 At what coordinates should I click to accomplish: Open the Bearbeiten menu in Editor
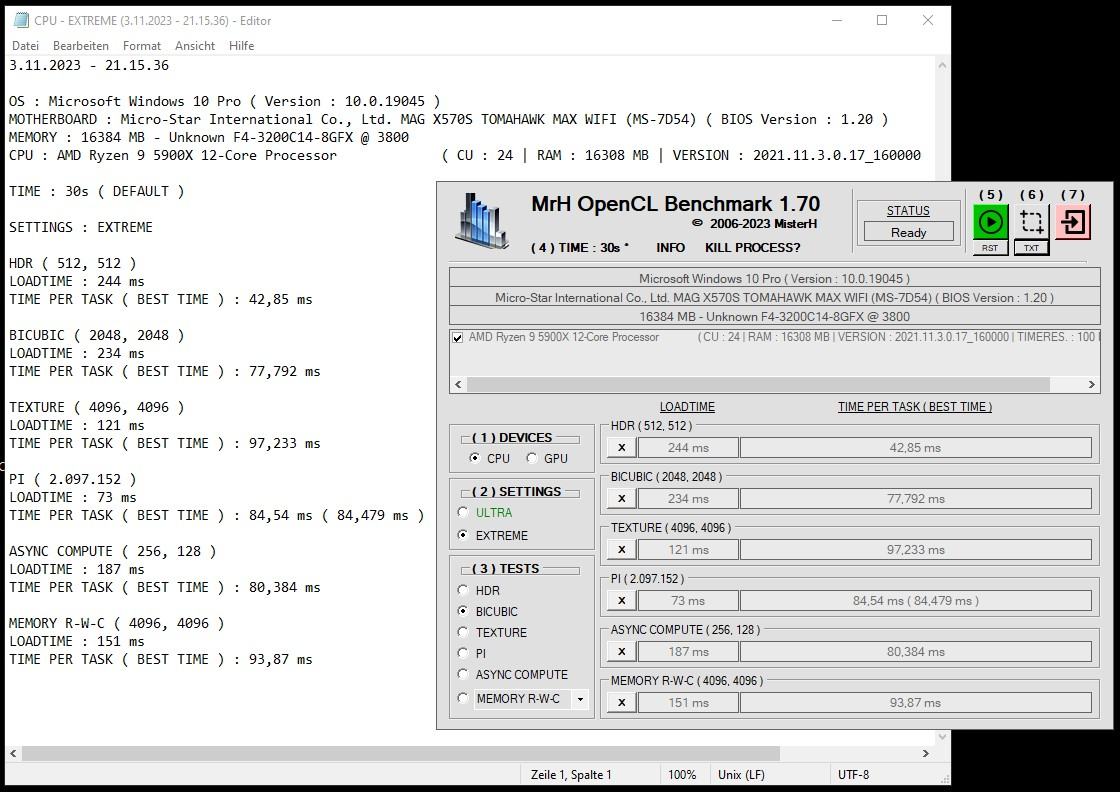pos(81,46)
